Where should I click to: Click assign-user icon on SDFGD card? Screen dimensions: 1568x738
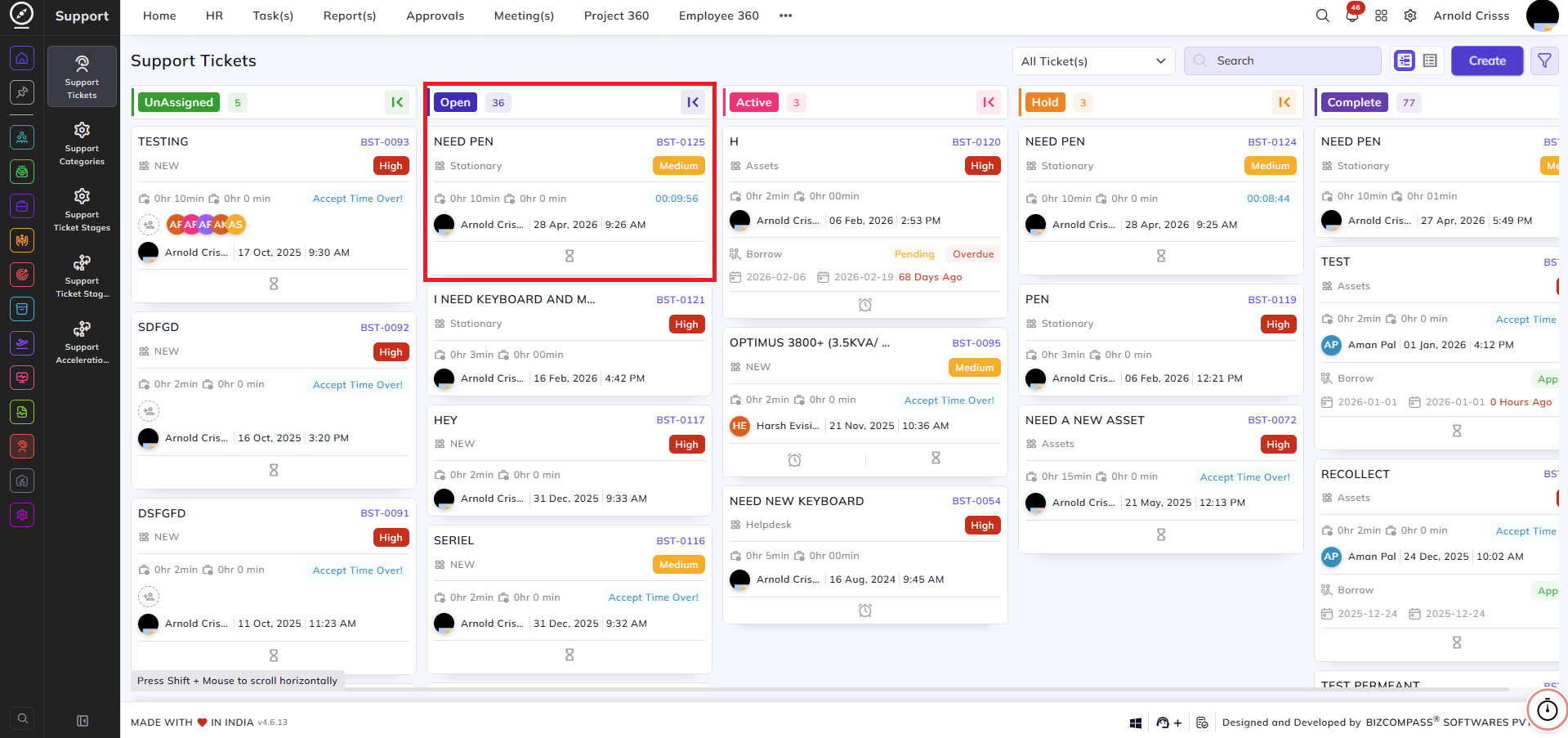coord(149,410)
